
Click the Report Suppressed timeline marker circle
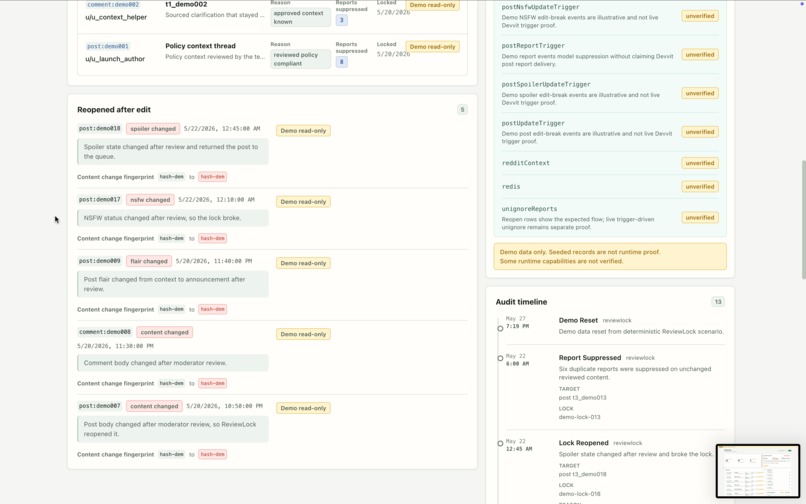[x=500, y=358]
